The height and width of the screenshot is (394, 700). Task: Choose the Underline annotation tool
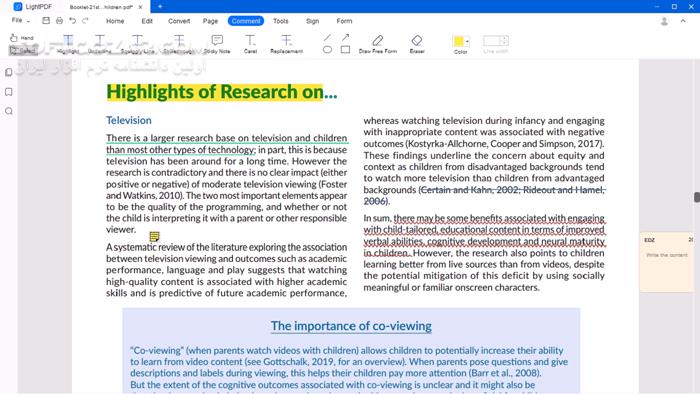click(x=100, y=44)
